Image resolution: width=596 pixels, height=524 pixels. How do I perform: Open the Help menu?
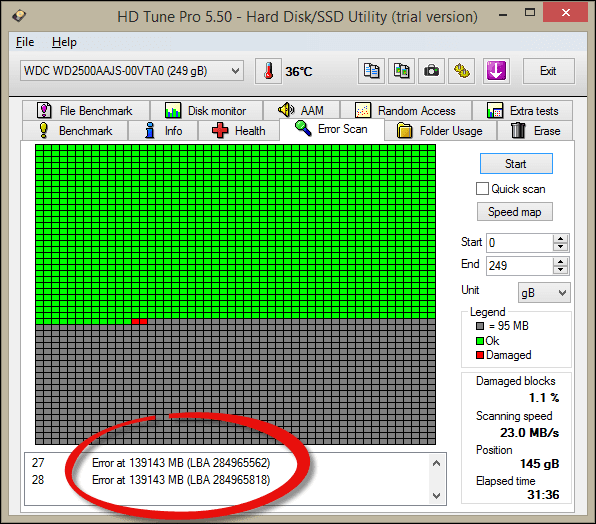pyautogui.click(x=64, y=42)
